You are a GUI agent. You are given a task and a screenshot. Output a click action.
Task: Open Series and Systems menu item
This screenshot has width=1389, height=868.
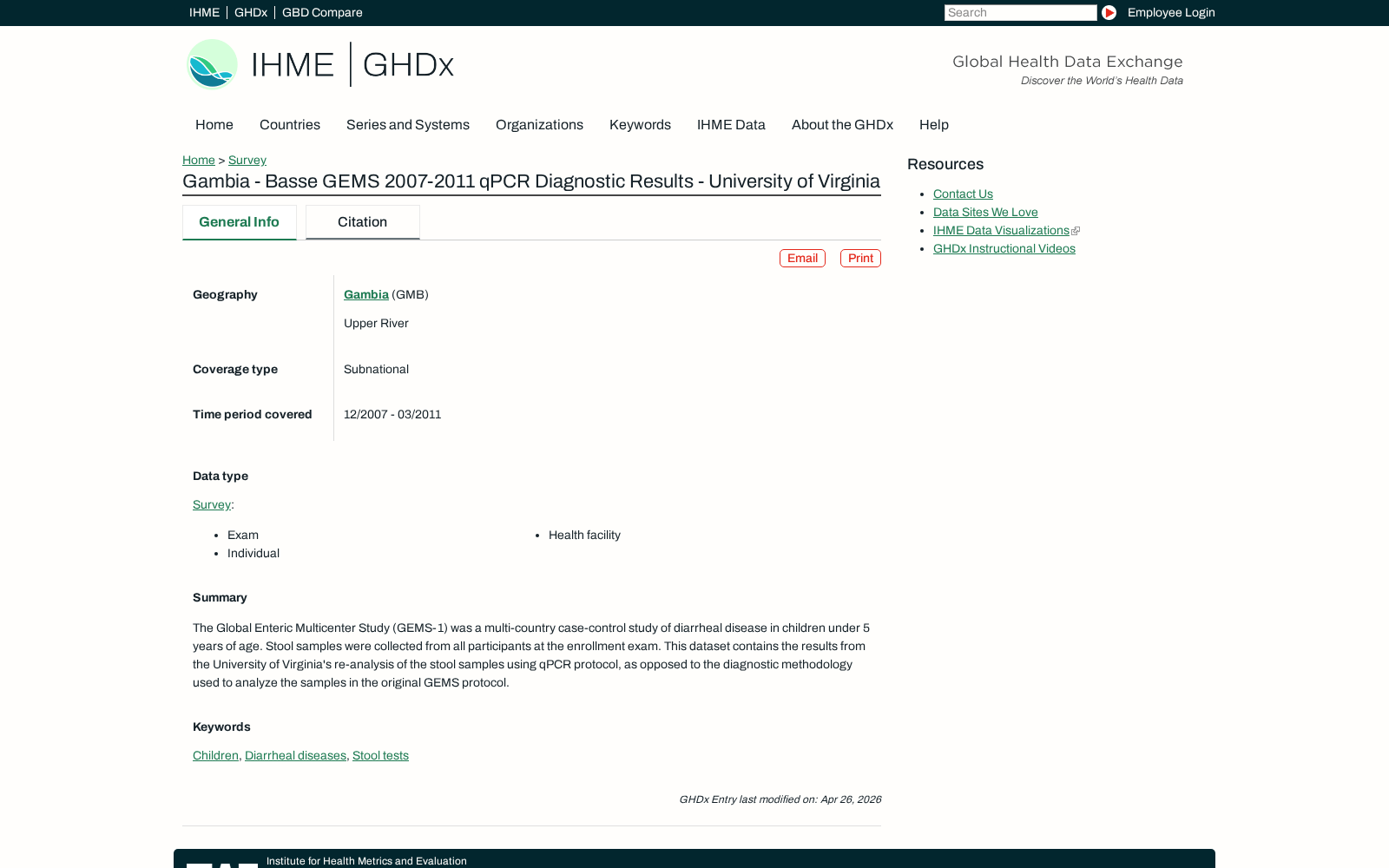click(408, 125)
